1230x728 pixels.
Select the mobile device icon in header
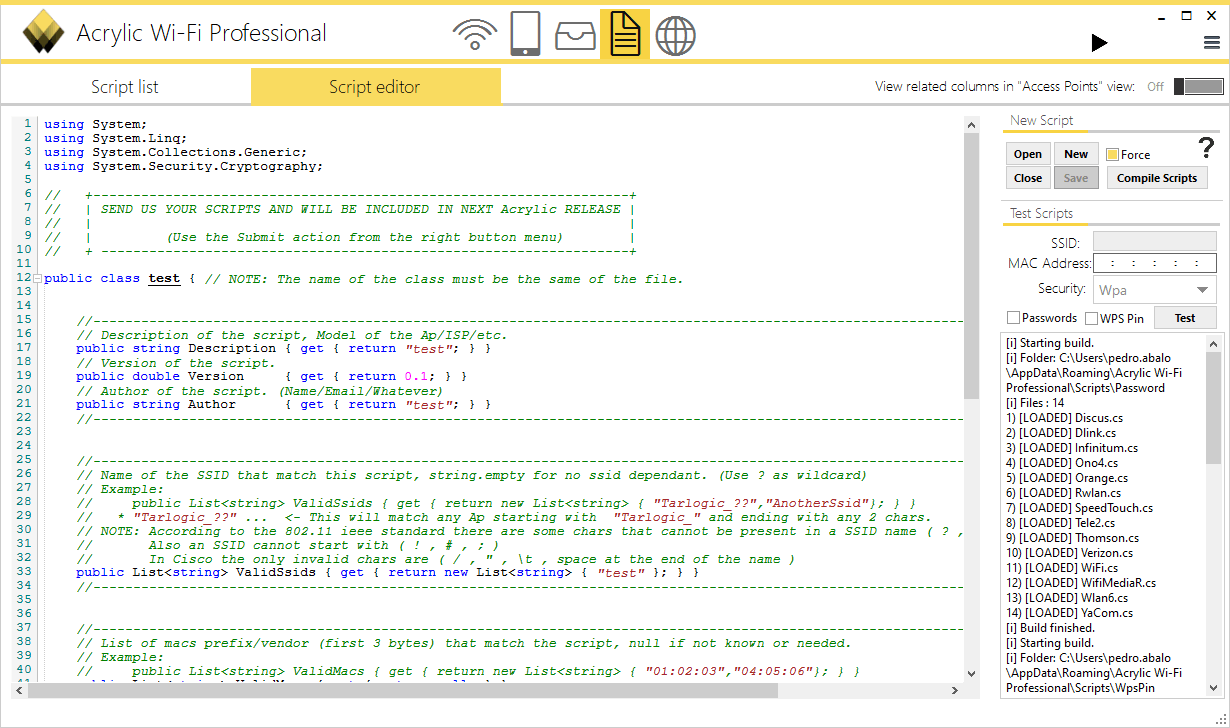pyautogui.click(x=525, y=34)
